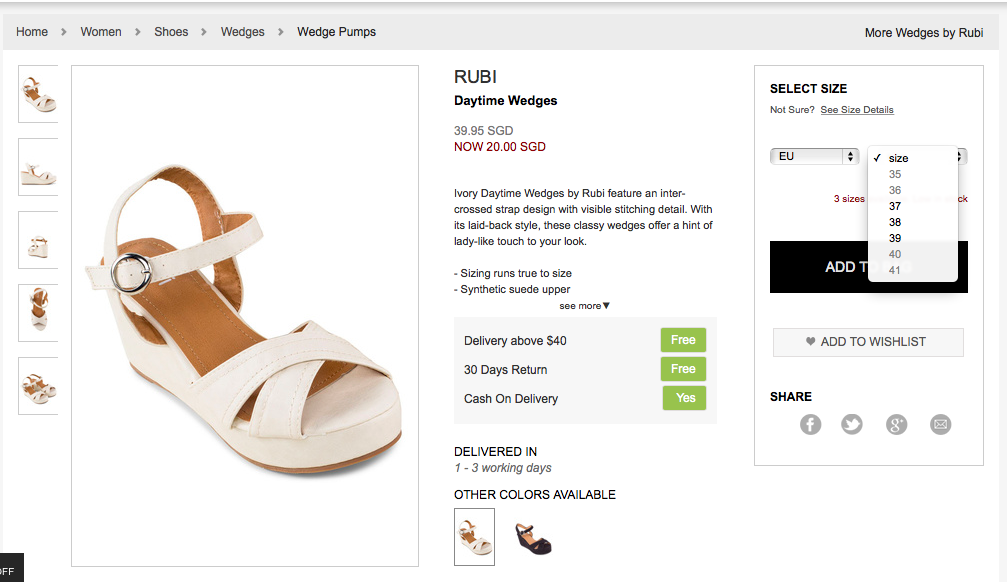Image resolution: width=1007 pixels, height=582 pixels.
Task: Click the NOW 20.00 SGD price
Action: pyautogui.click(x=500, y=147)
